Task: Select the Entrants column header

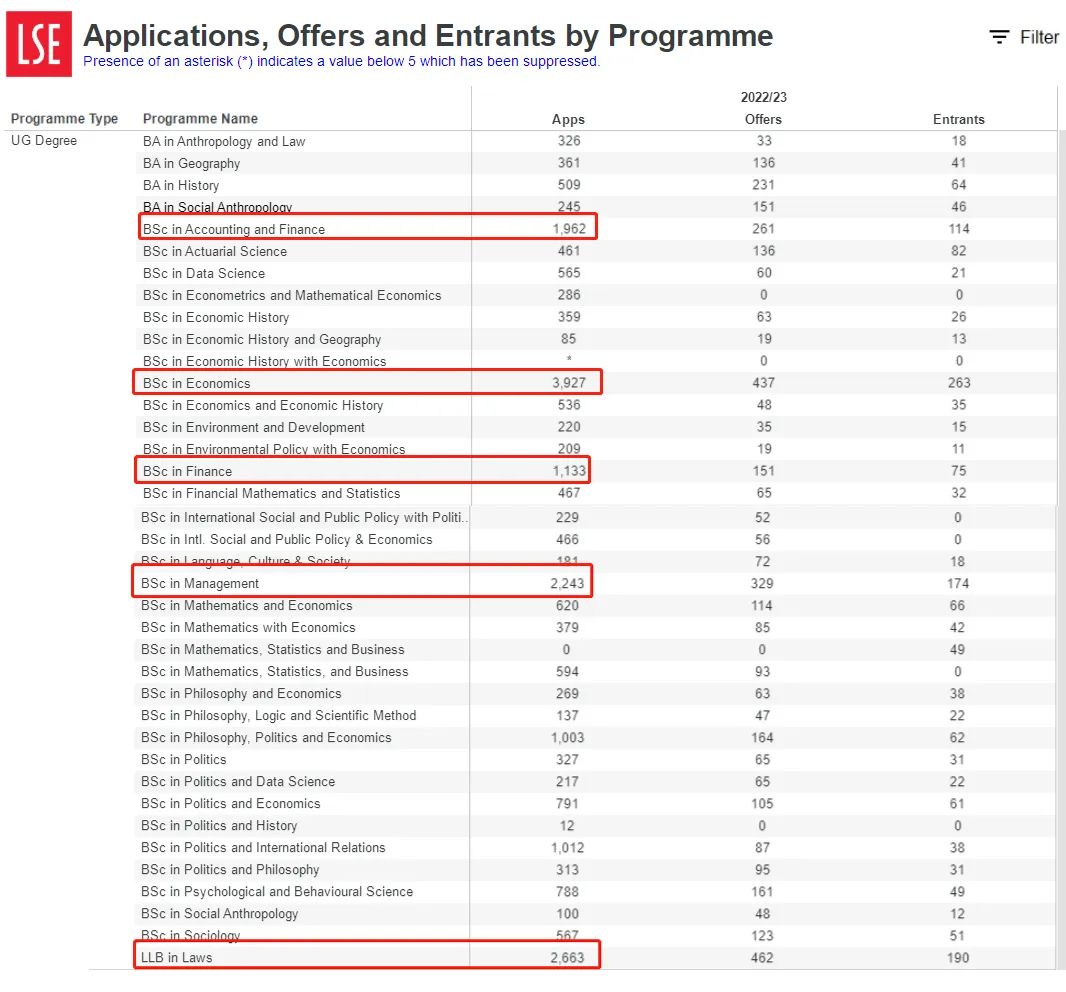Action: 958,119
